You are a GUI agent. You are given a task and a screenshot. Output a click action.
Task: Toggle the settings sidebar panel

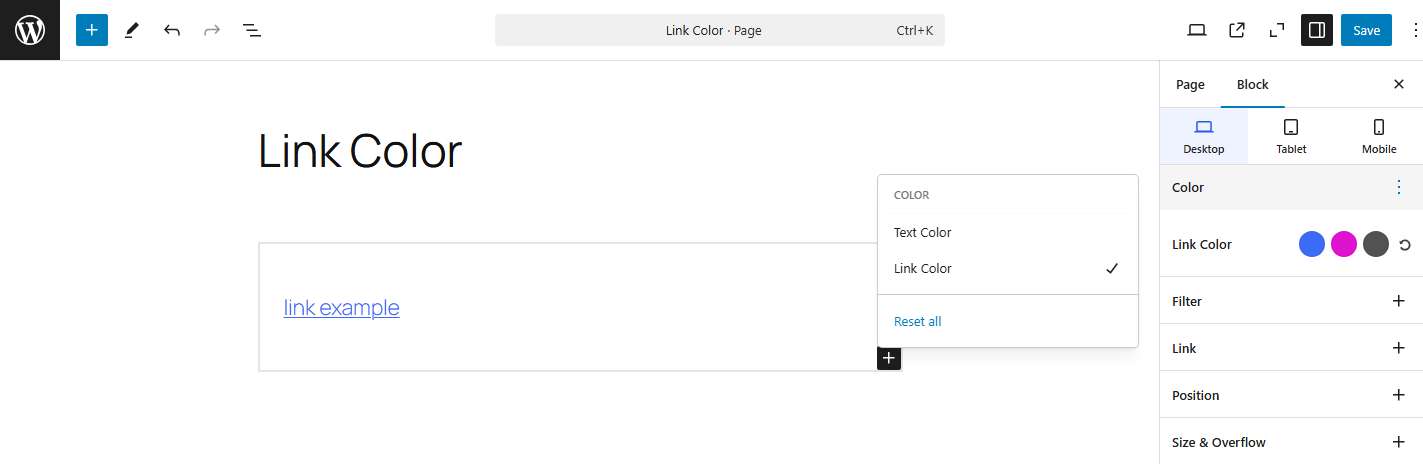(1317, 30)
